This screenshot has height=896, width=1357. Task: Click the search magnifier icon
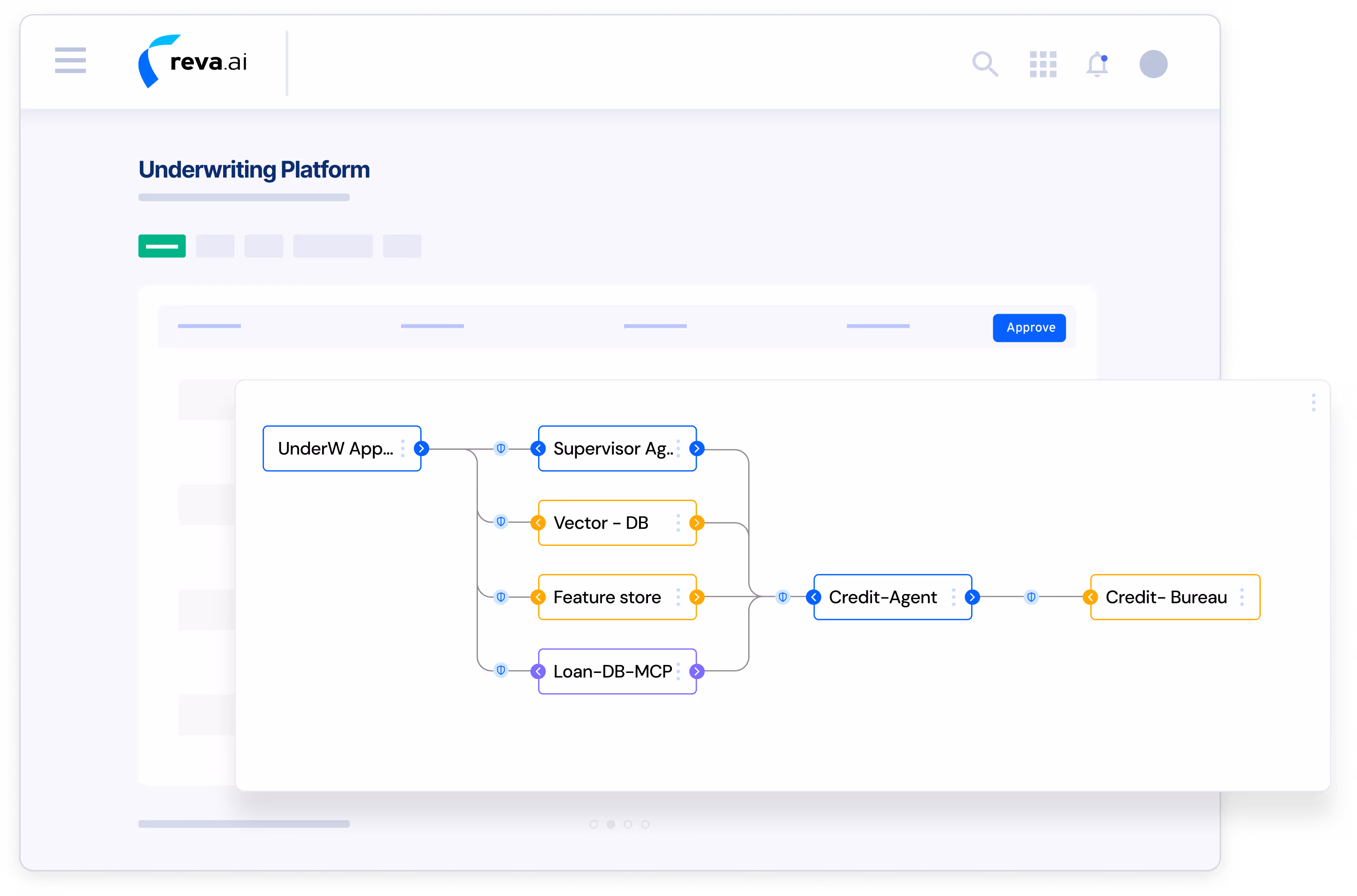(x=985, y=63)
